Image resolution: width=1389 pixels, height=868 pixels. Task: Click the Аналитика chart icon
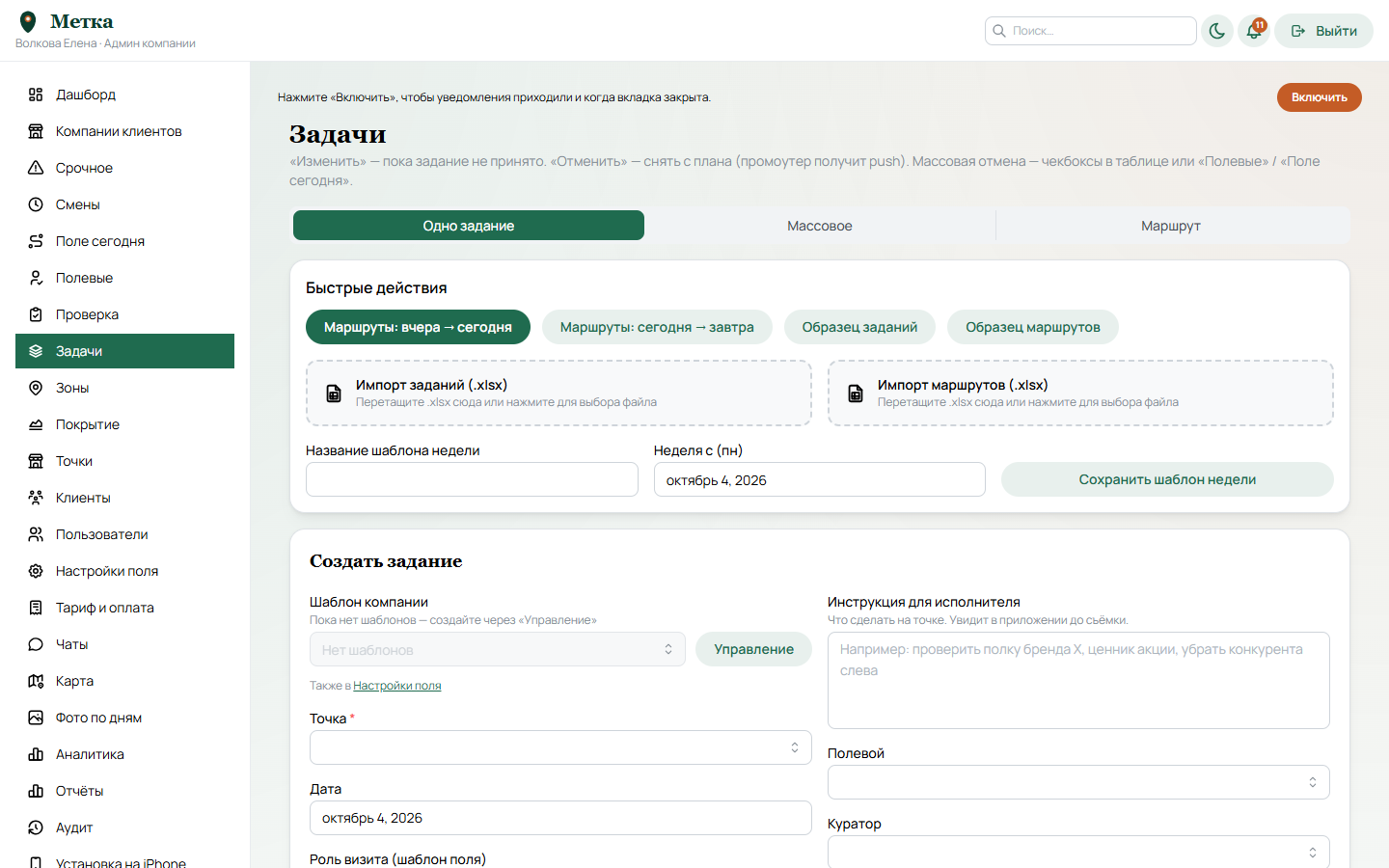click(36, 754)
